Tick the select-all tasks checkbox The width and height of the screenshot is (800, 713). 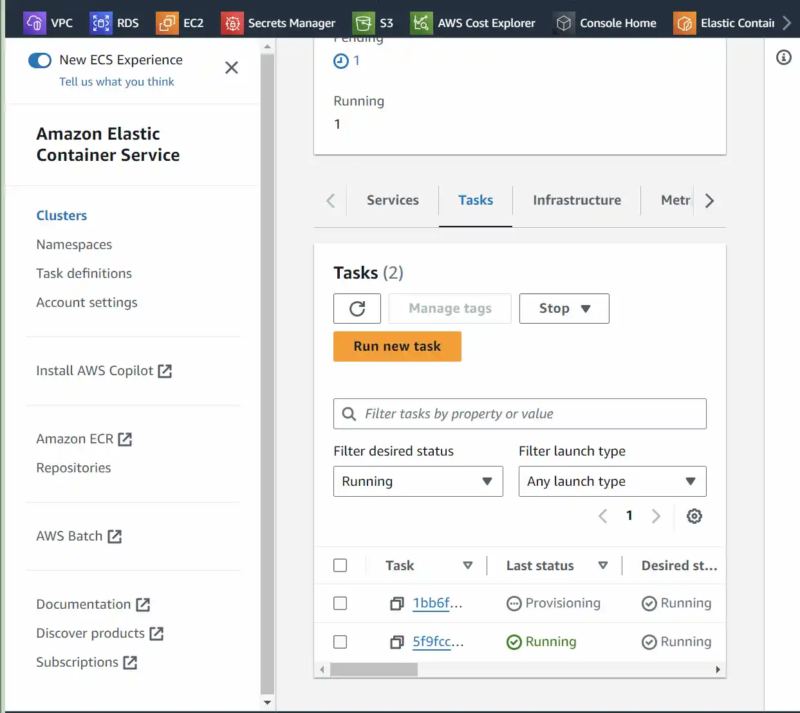click(x=340, y=566)
